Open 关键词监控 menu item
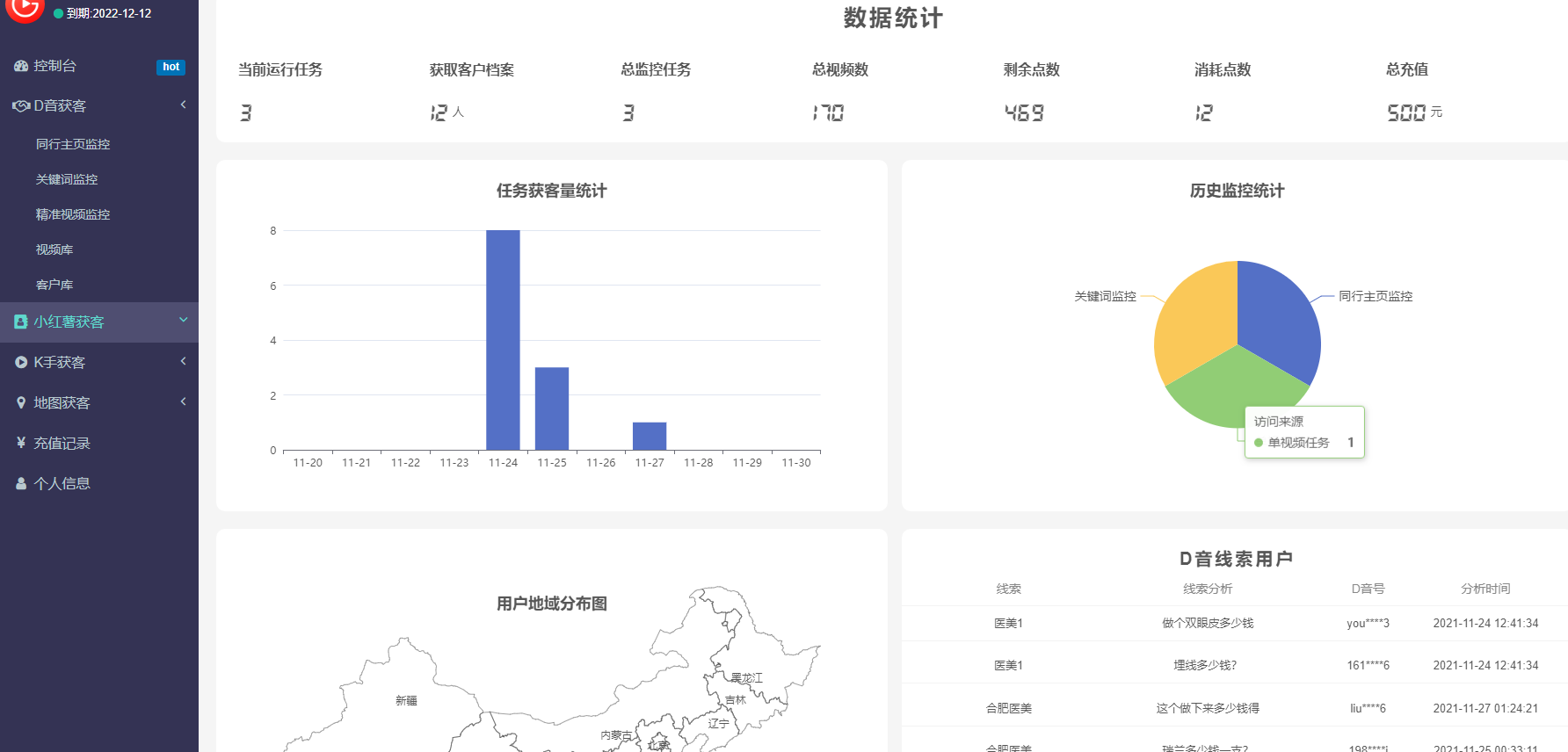The height and width of the screenshot is (752, 1568). click(x=67, y=179)
